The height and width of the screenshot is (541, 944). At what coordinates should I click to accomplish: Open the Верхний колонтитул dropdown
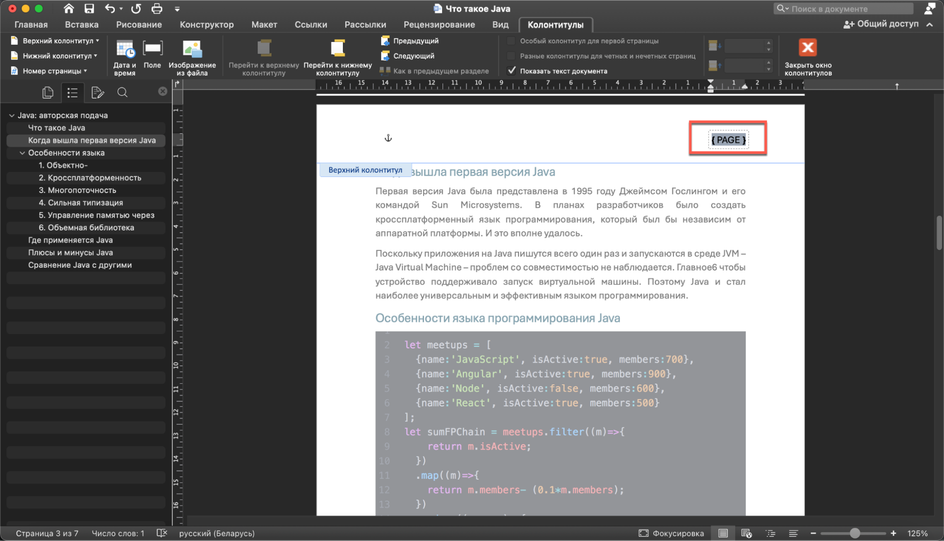55,41
